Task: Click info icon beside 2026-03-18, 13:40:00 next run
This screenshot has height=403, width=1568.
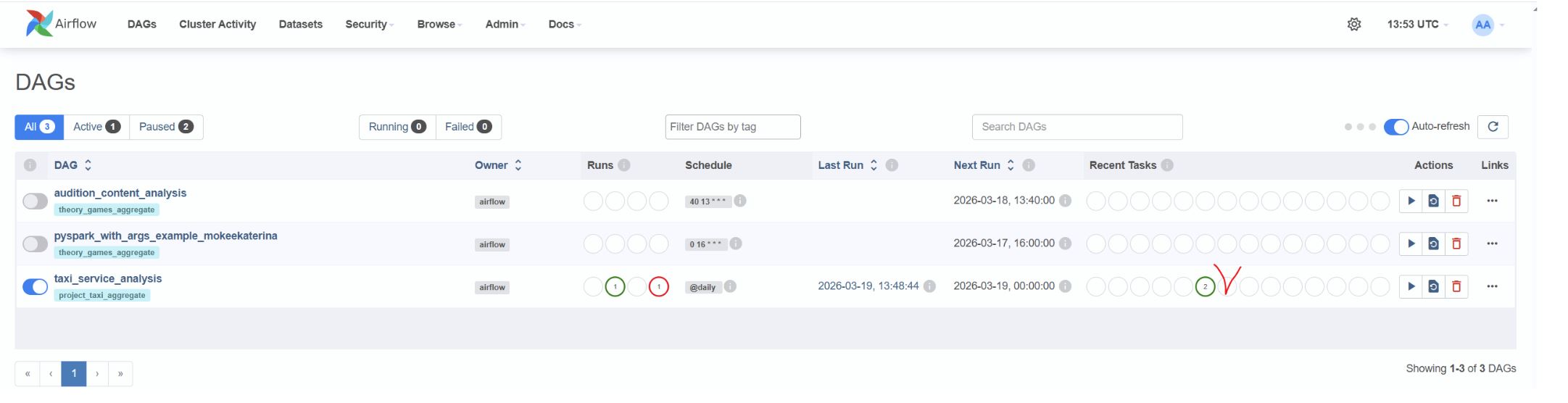Action: click(x=1065, y=201)
